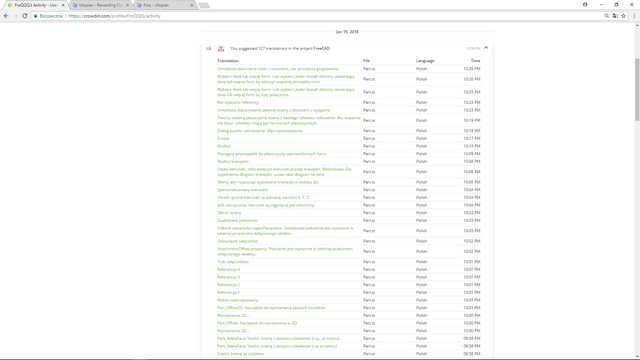
Task: Open the 'Wyrównanie 3D...' translation link
Action: 233,331
